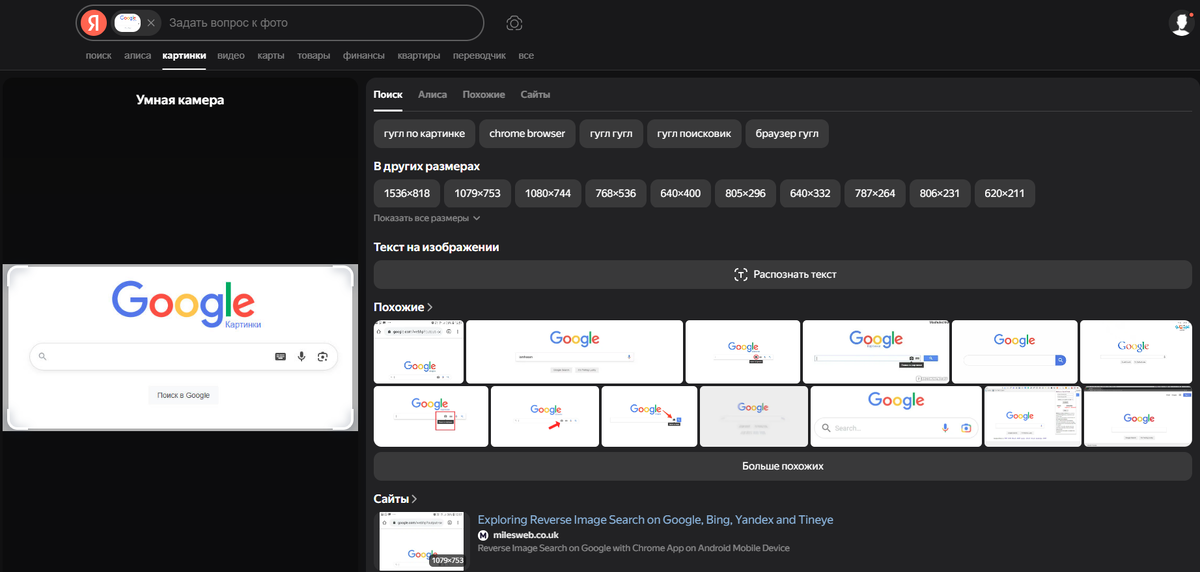
Task: Choose the 1536×818 size
Action: 407,193
